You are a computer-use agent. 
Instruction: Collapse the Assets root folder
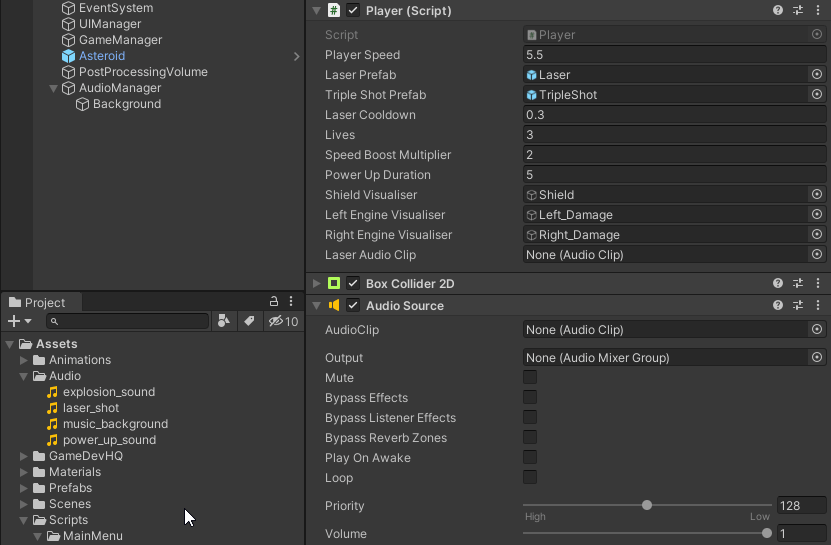pos(10,344)
